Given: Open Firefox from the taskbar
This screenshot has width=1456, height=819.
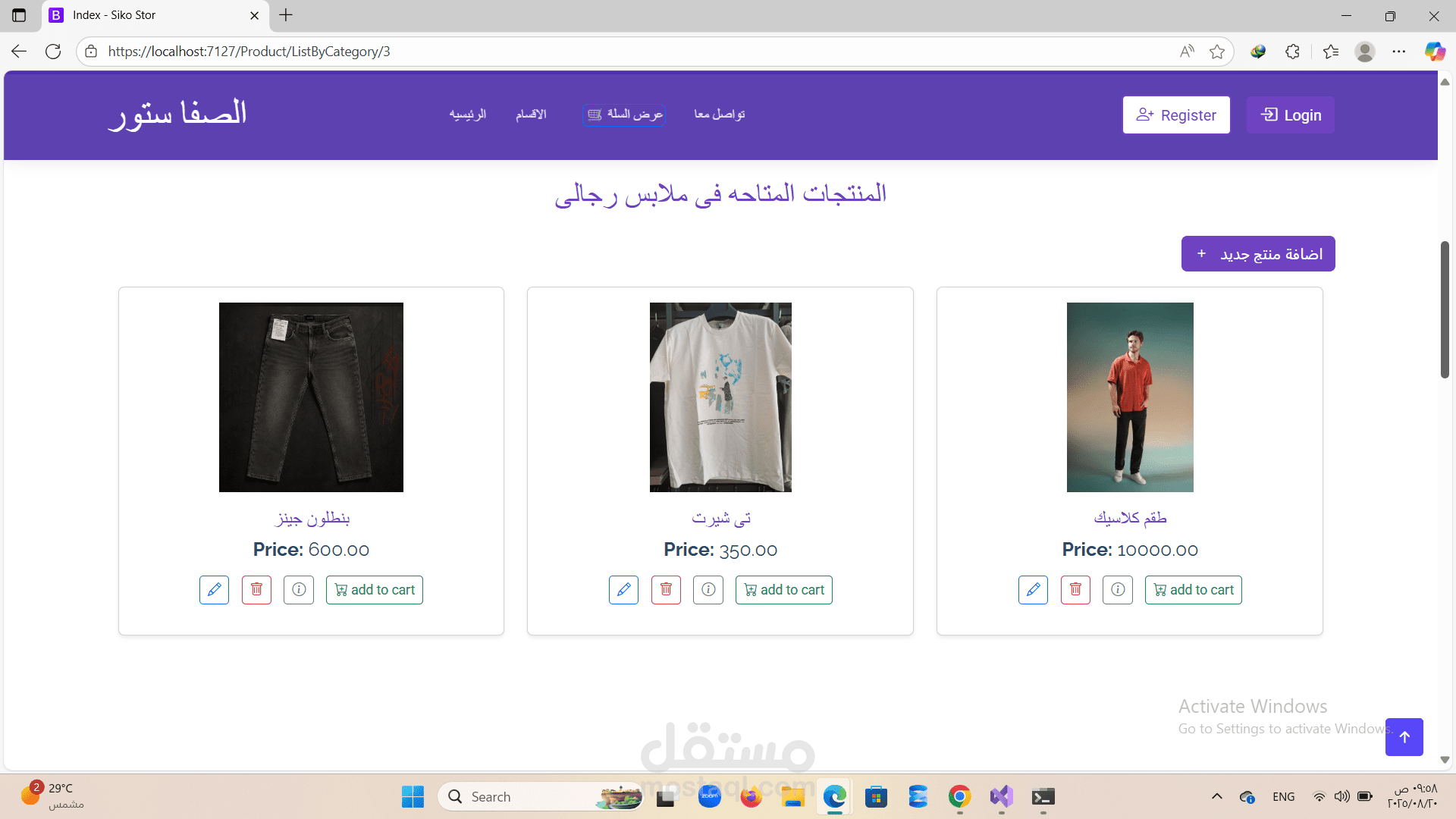Looking at the screenshot, I should pyautogui.click(x=751, y=797).
